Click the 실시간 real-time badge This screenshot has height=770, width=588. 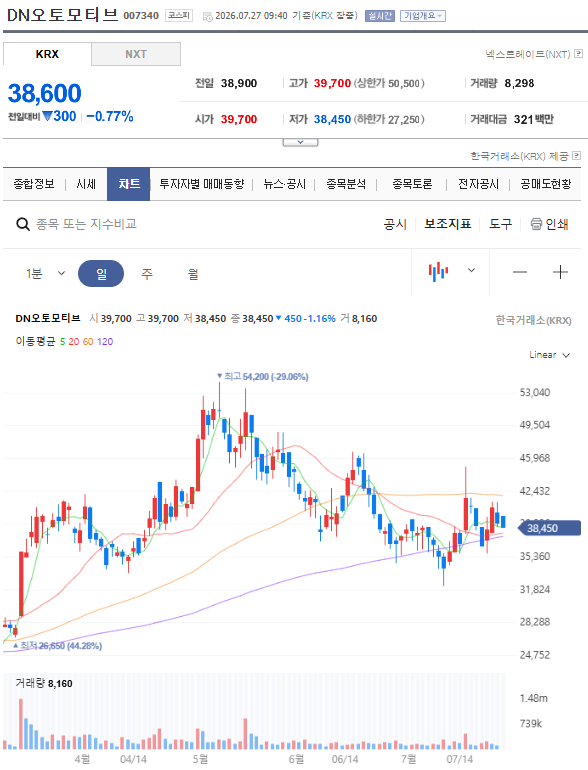click(x=380, y=16)
